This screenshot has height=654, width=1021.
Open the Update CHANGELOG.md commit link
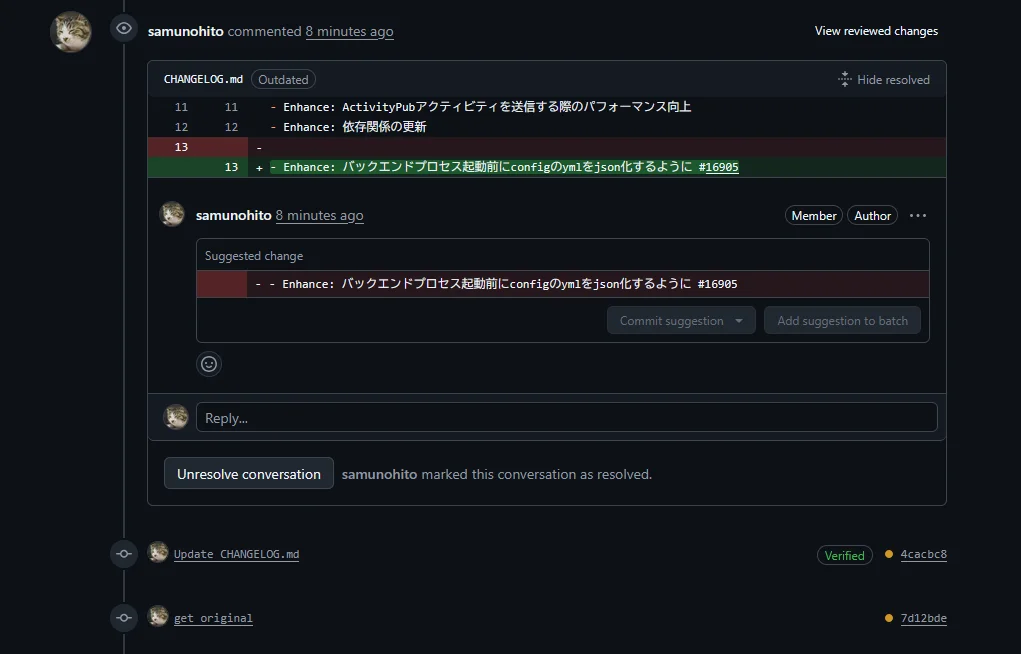[236, 554]
